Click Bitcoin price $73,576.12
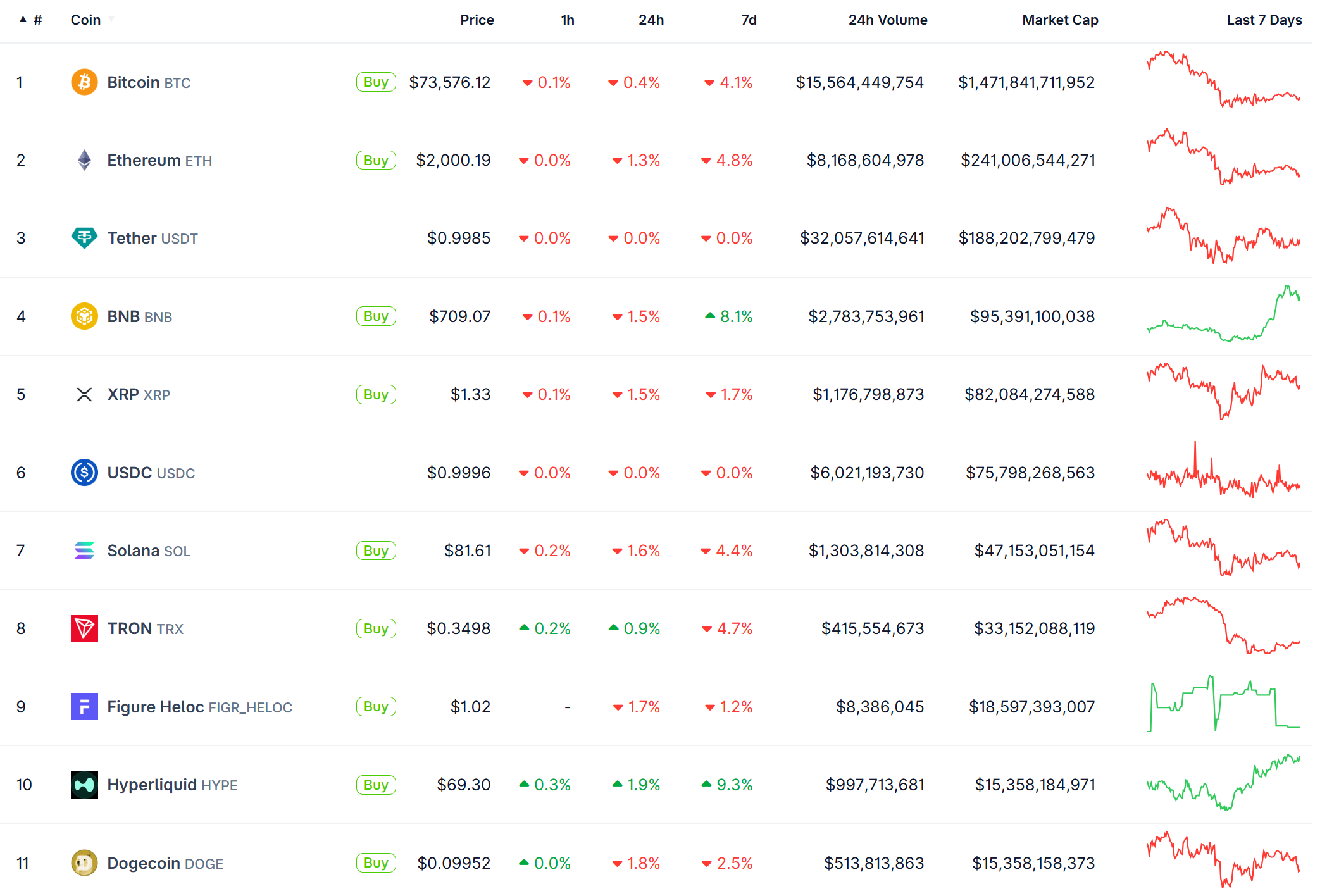The height and width of the screenshot is (896, 1327). pyautogui.click(x=450, y=82)
